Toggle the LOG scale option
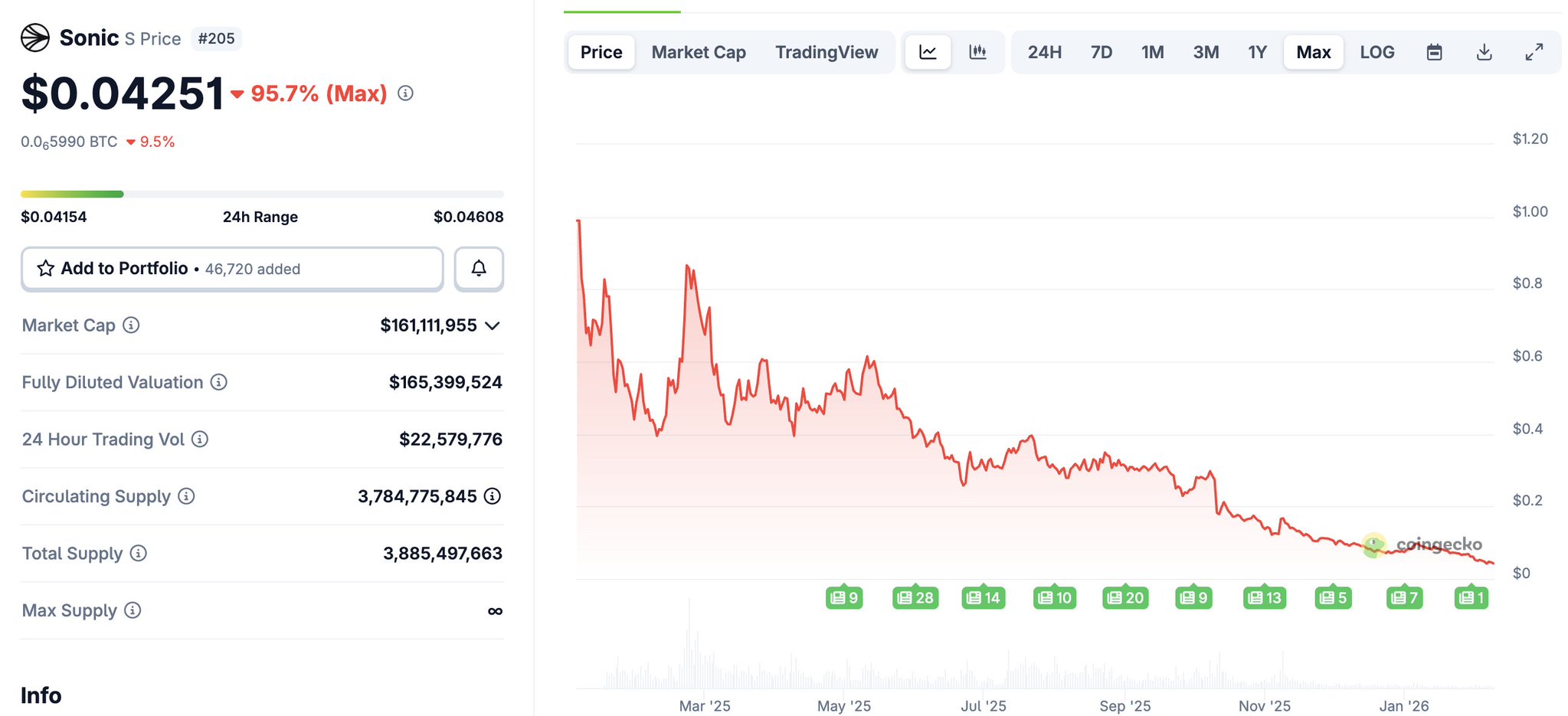Image resolution: width=1568 pixels, height=716 pixels. click(x=1377, y=52)
